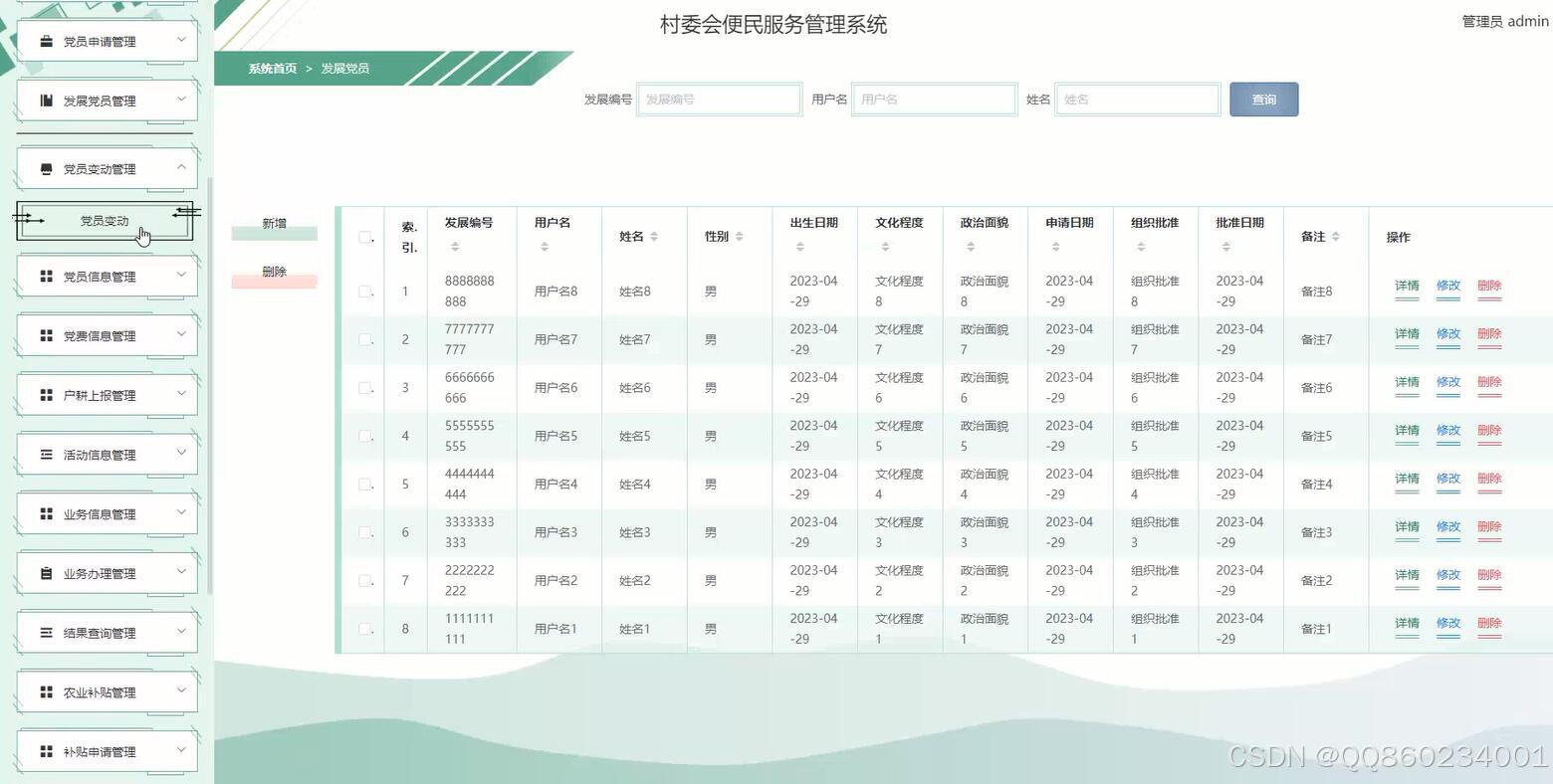The height and width of the screenshot is (784, 1553).
Task: Click the 用户名 search field
Action: click(934, 99)
